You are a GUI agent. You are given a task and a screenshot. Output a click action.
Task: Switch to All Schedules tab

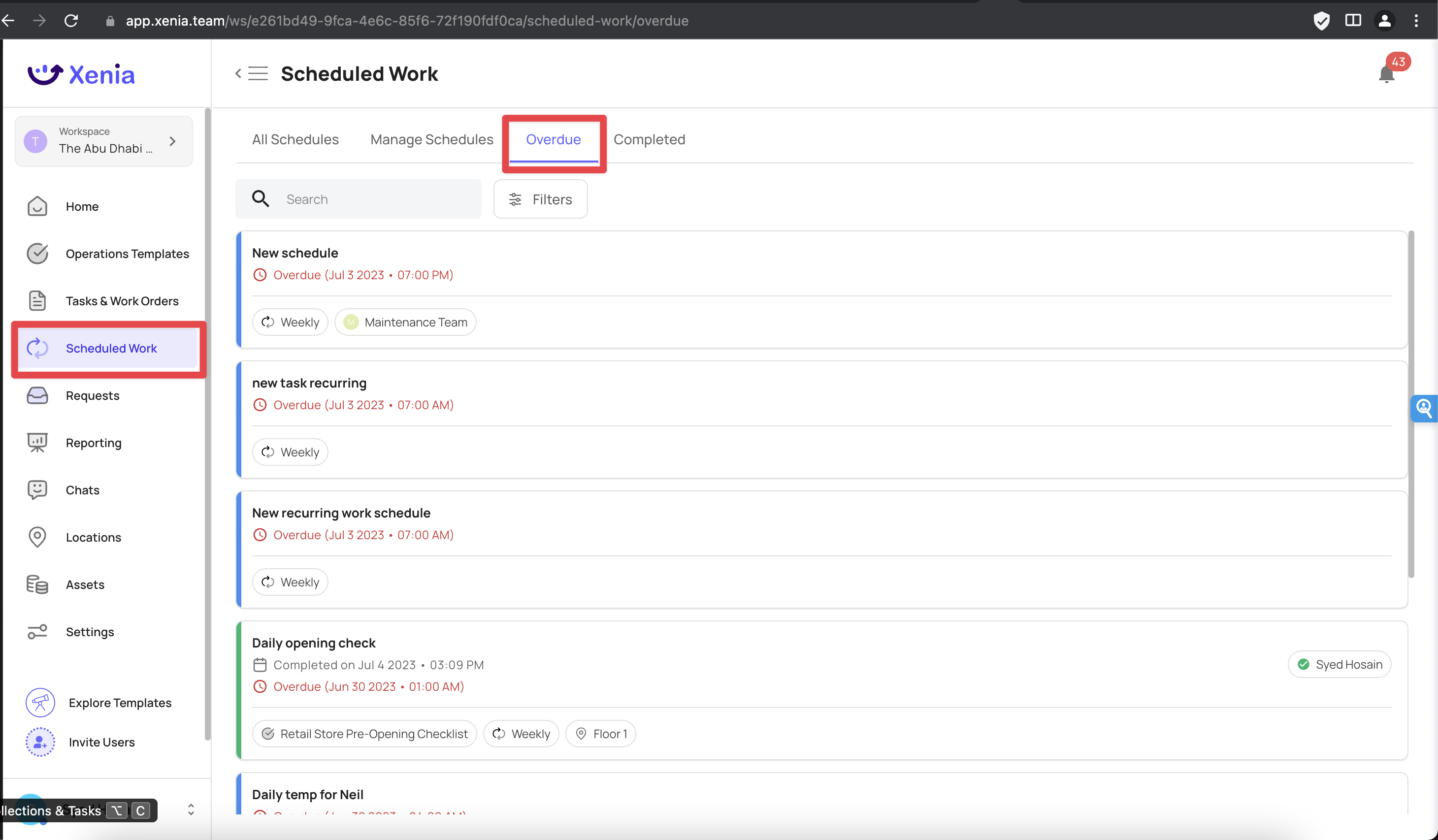295,139
